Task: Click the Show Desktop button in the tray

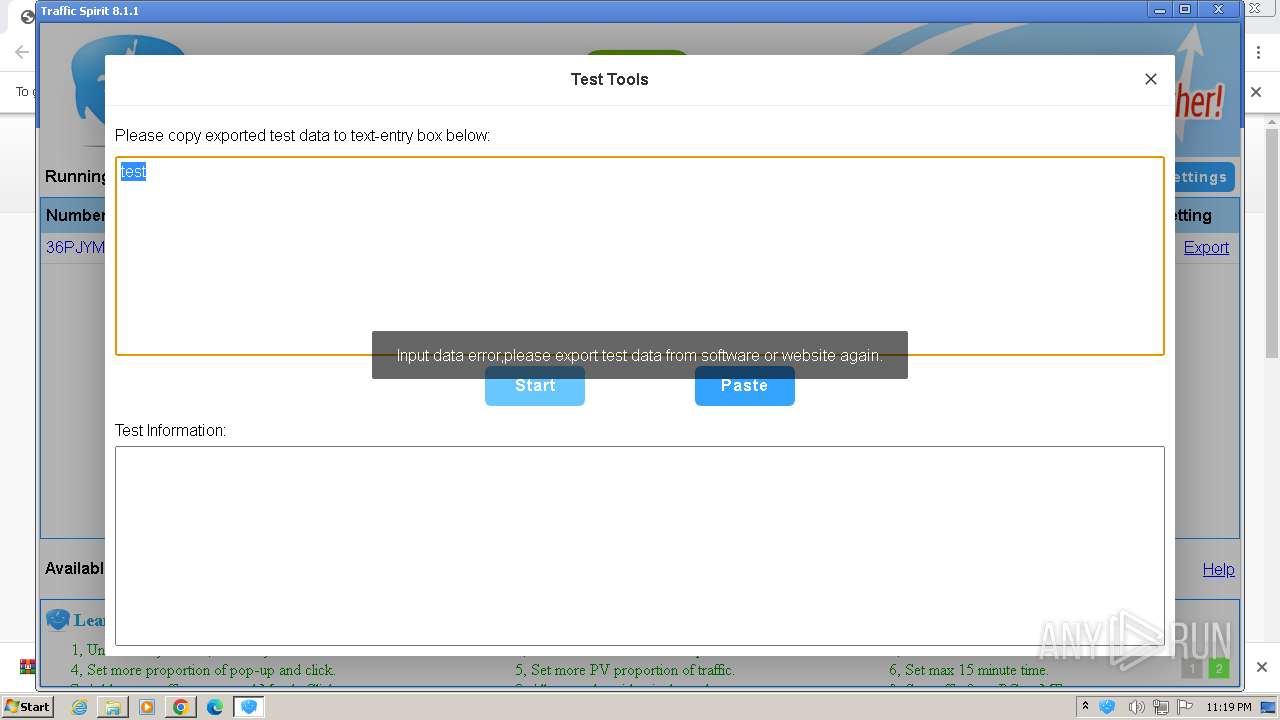Action: (1268, 707)
